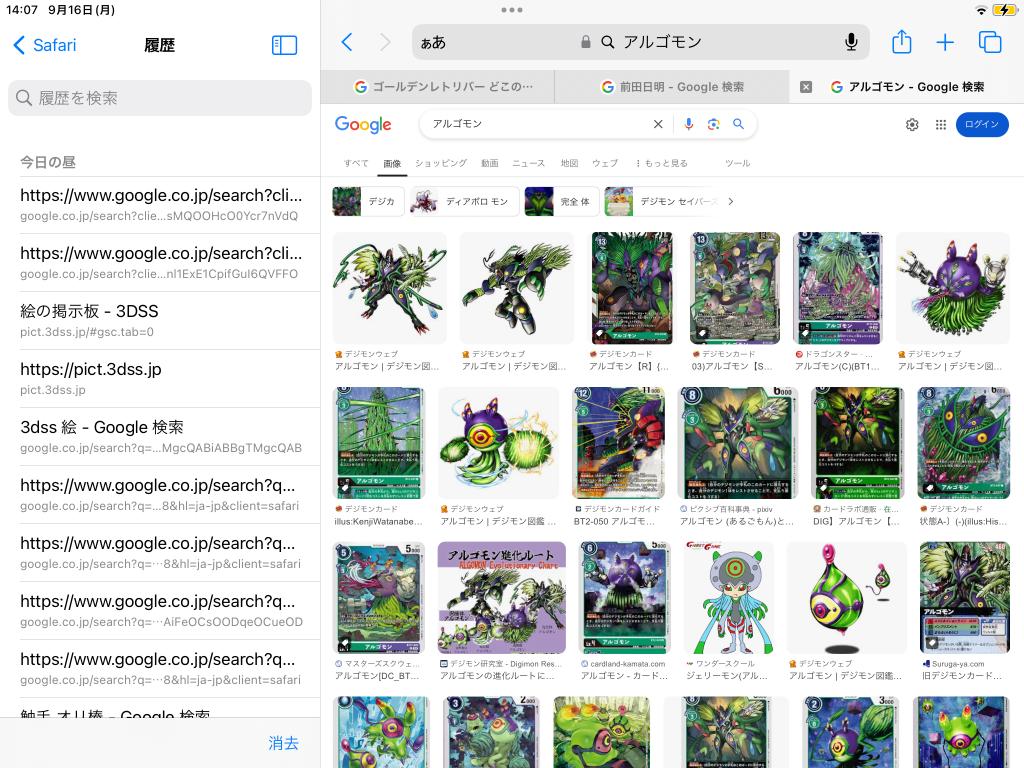Tap the microphone icon in address bar
This screenshot has height=768, width=1024.
click(851, 42)
